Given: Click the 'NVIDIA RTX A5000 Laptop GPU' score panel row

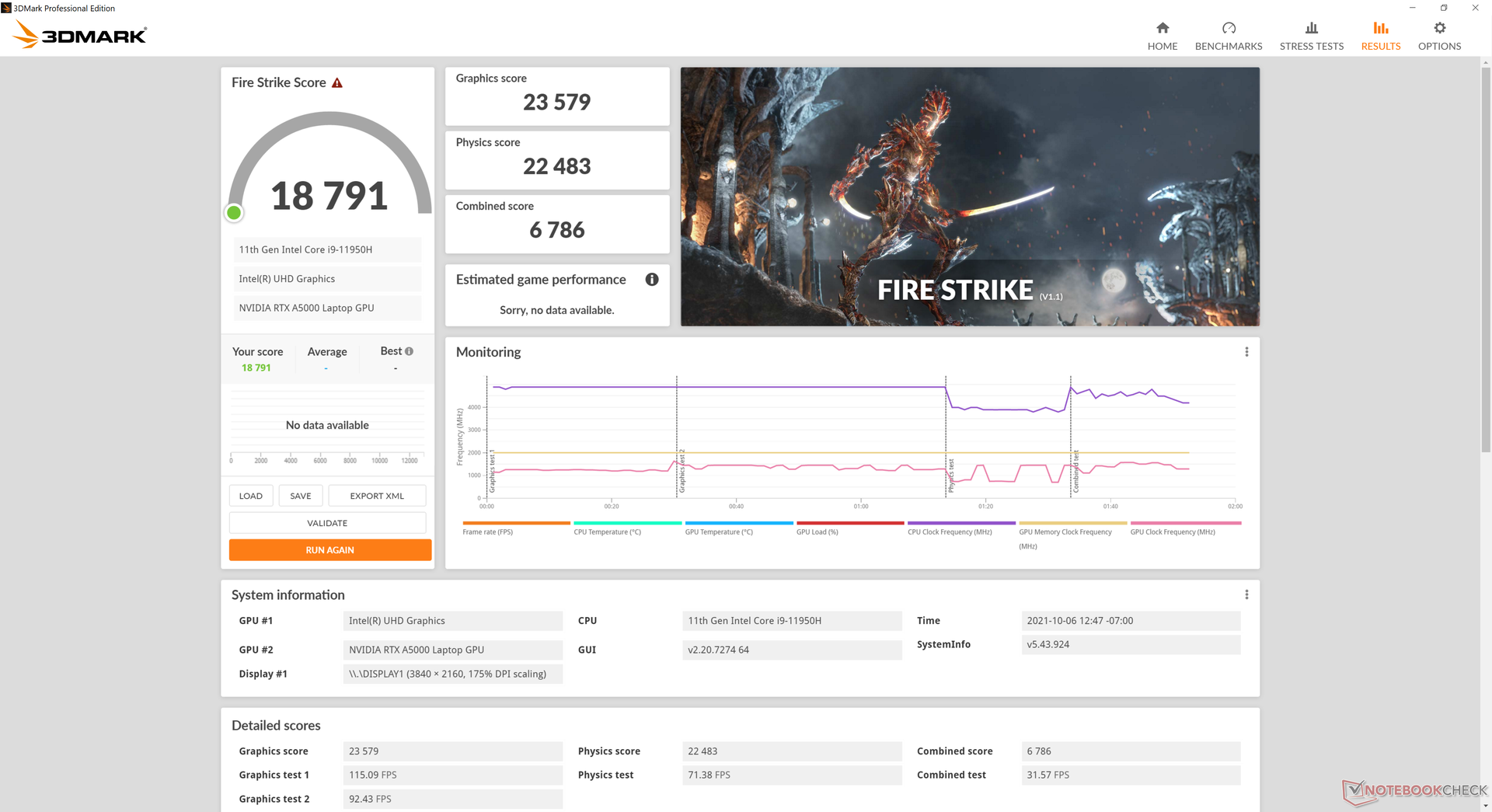Looking at the screenshot, I should tap(327, 308).
